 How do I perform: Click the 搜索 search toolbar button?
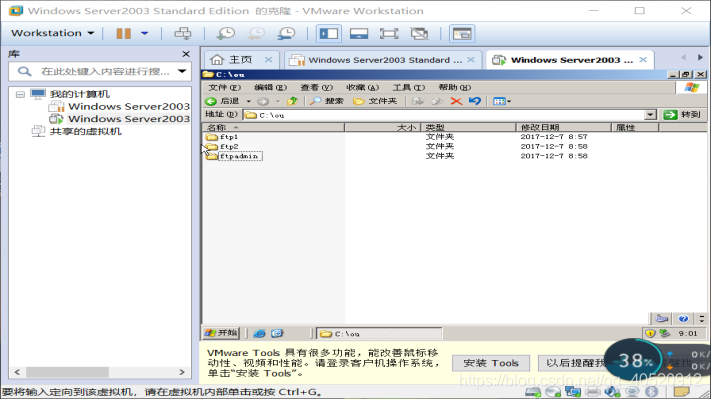pos(326,101)
